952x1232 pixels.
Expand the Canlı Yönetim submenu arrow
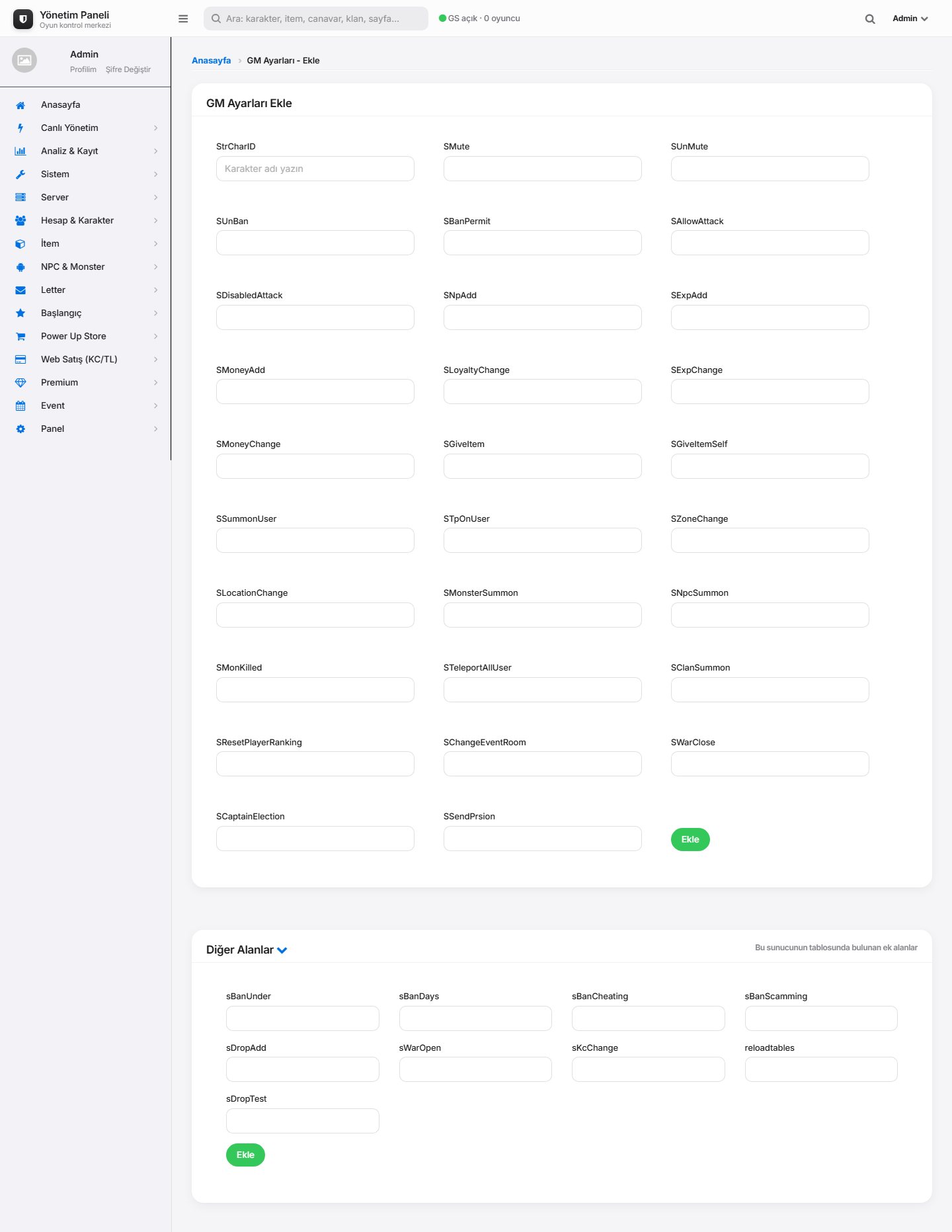click(x=155, y=128)
